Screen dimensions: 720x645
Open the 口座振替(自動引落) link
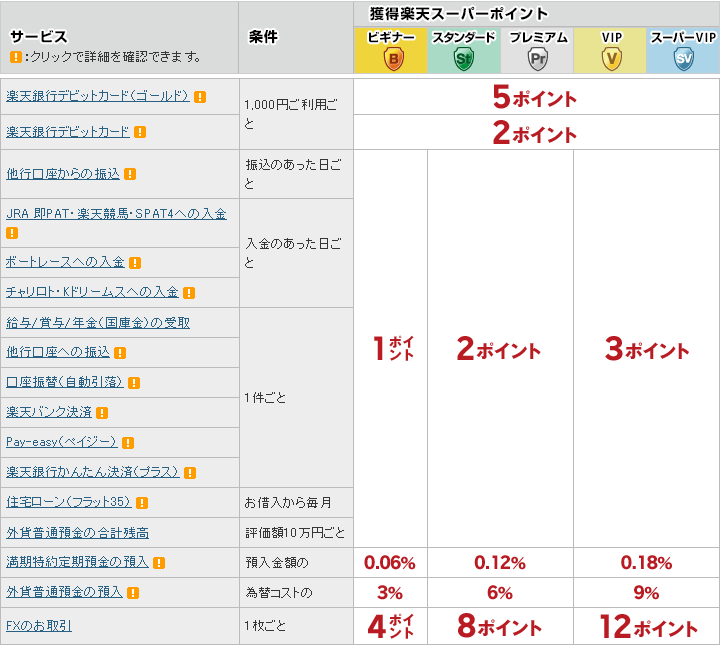(x=65, y=382)
